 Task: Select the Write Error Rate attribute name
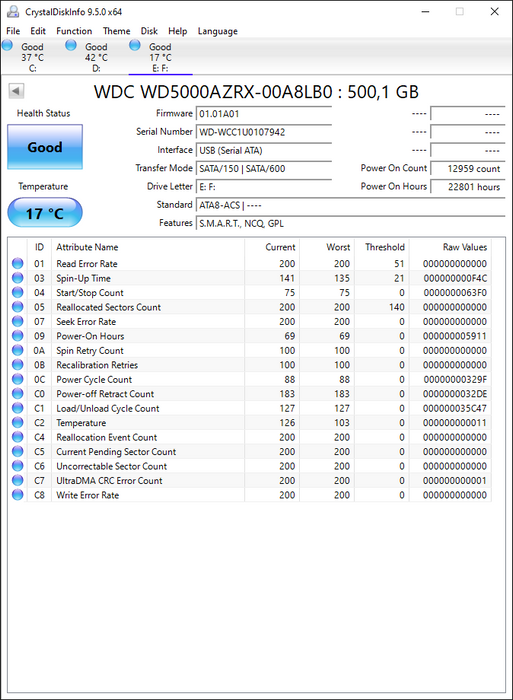(x=88, y=495)
